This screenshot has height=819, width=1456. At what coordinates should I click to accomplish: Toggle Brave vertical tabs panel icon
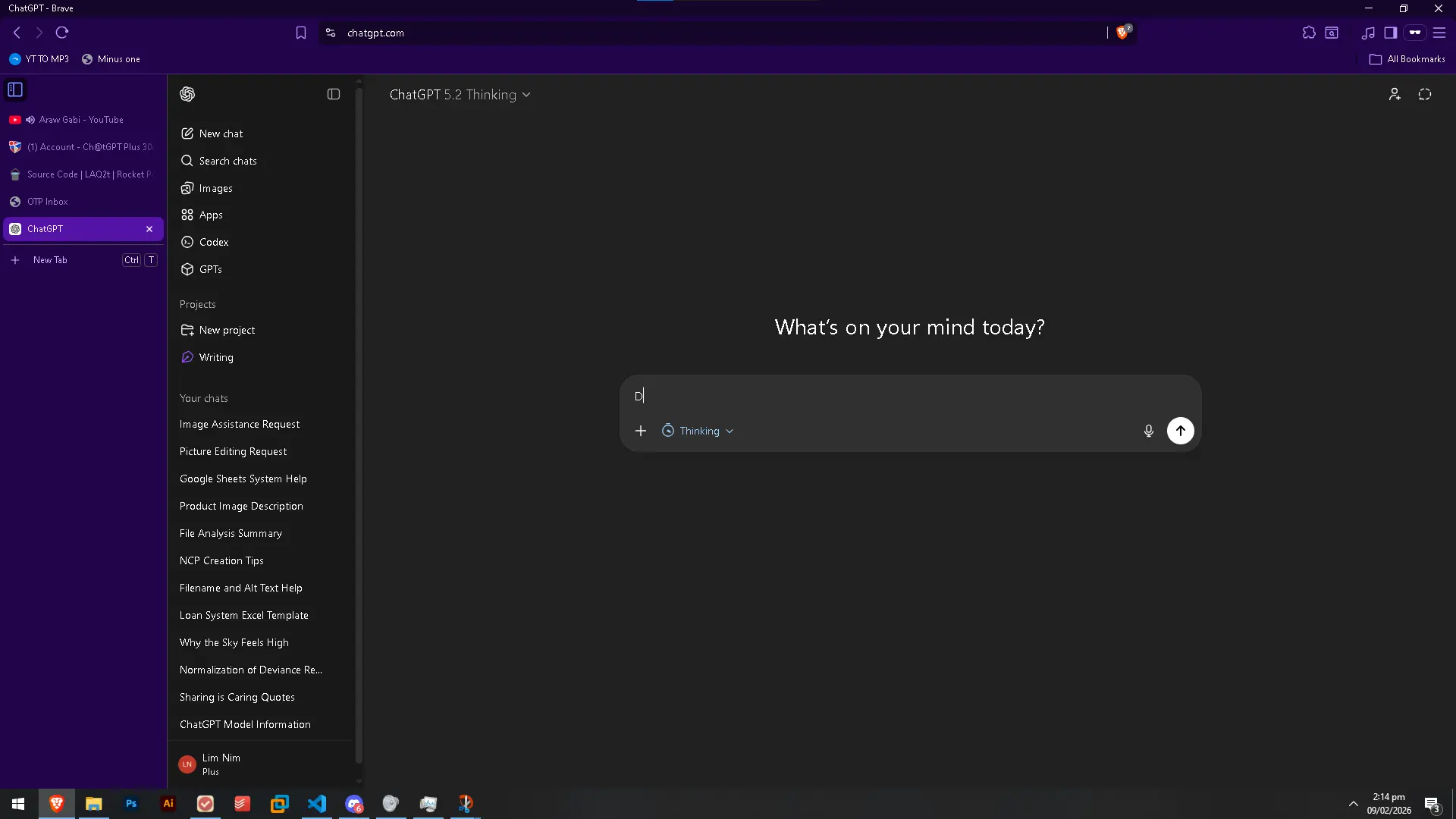[x=15, y=89]
